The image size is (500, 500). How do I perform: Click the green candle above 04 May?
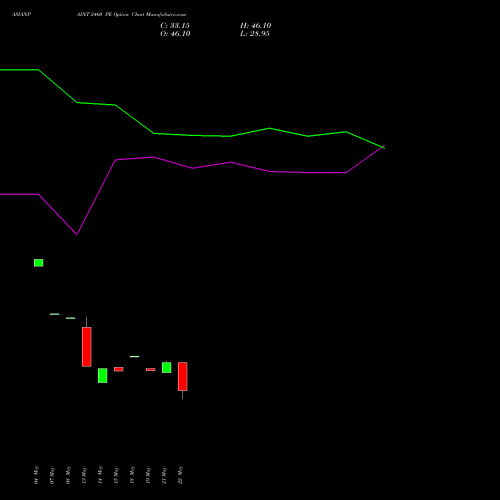pyautogui.click(x=39, y=263)
